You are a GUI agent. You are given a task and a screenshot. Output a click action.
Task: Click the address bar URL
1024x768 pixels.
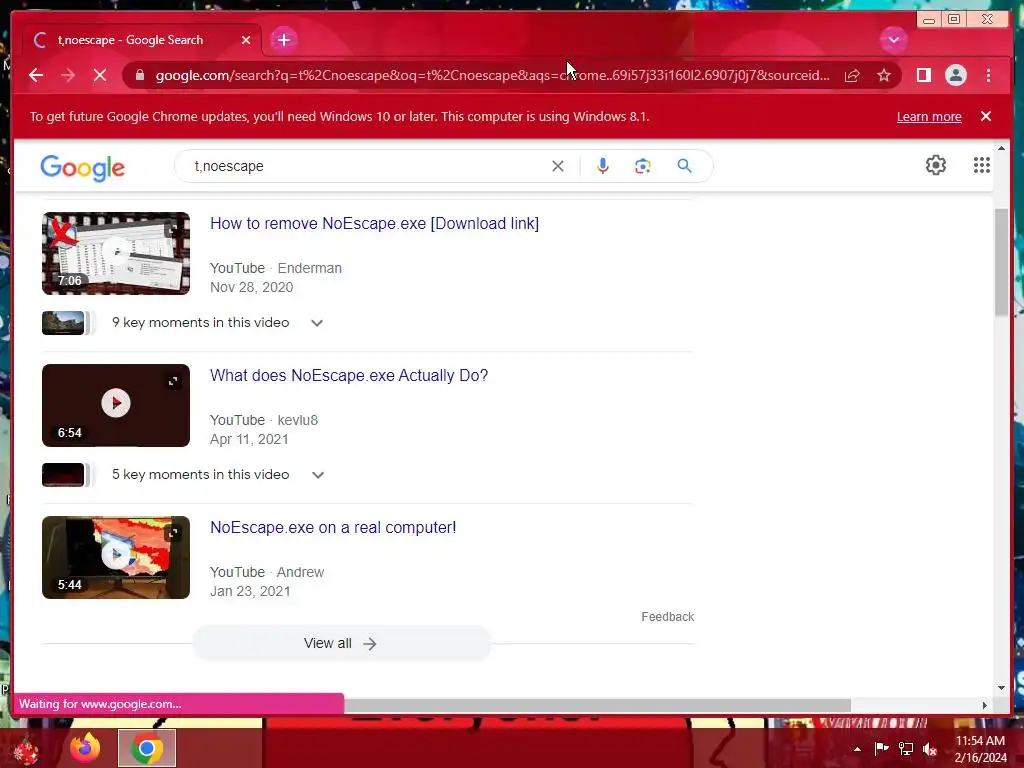pyautogui.click(x=492, y=76)
